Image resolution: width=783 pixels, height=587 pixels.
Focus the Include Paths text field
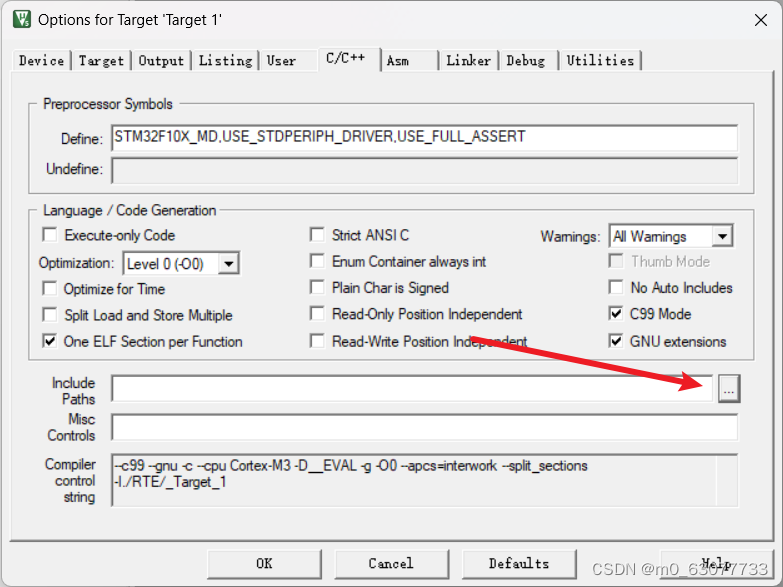pos(412,388)
